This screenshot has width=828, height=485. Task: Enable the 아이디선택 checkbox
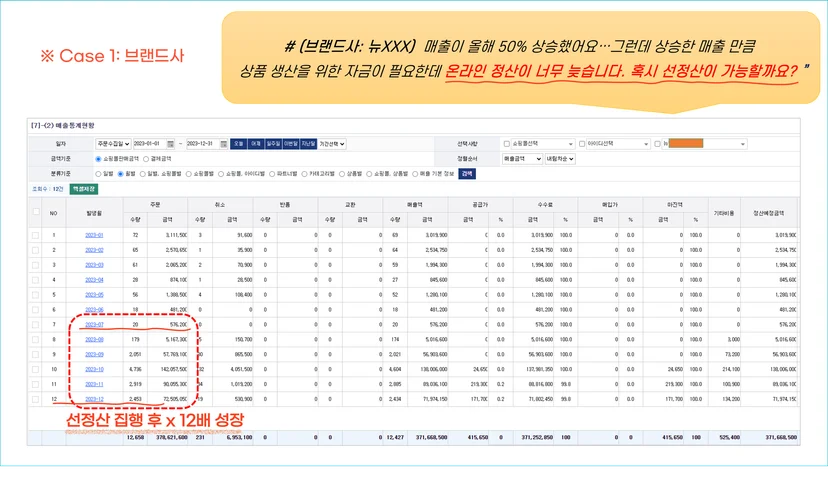[x=582, y=144]
